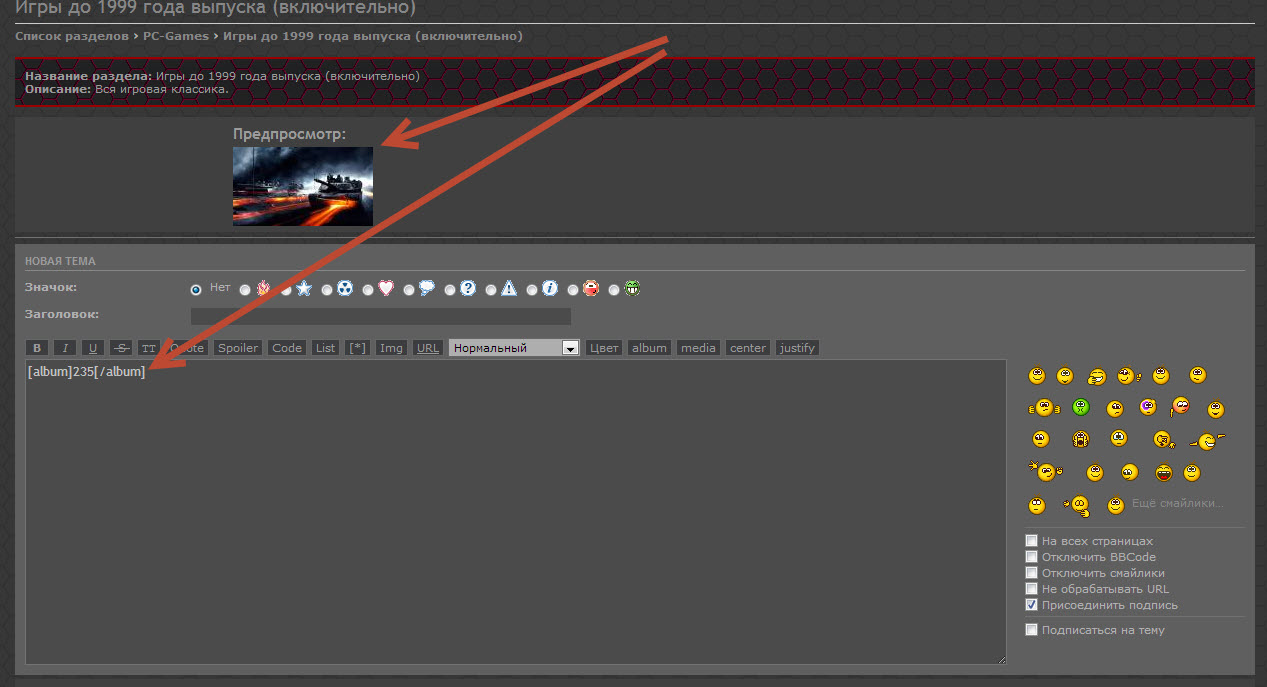The height and width of the screenshot is (687, 1267).
Task: Click the Bold formatting button
Action: coord(37,348)
